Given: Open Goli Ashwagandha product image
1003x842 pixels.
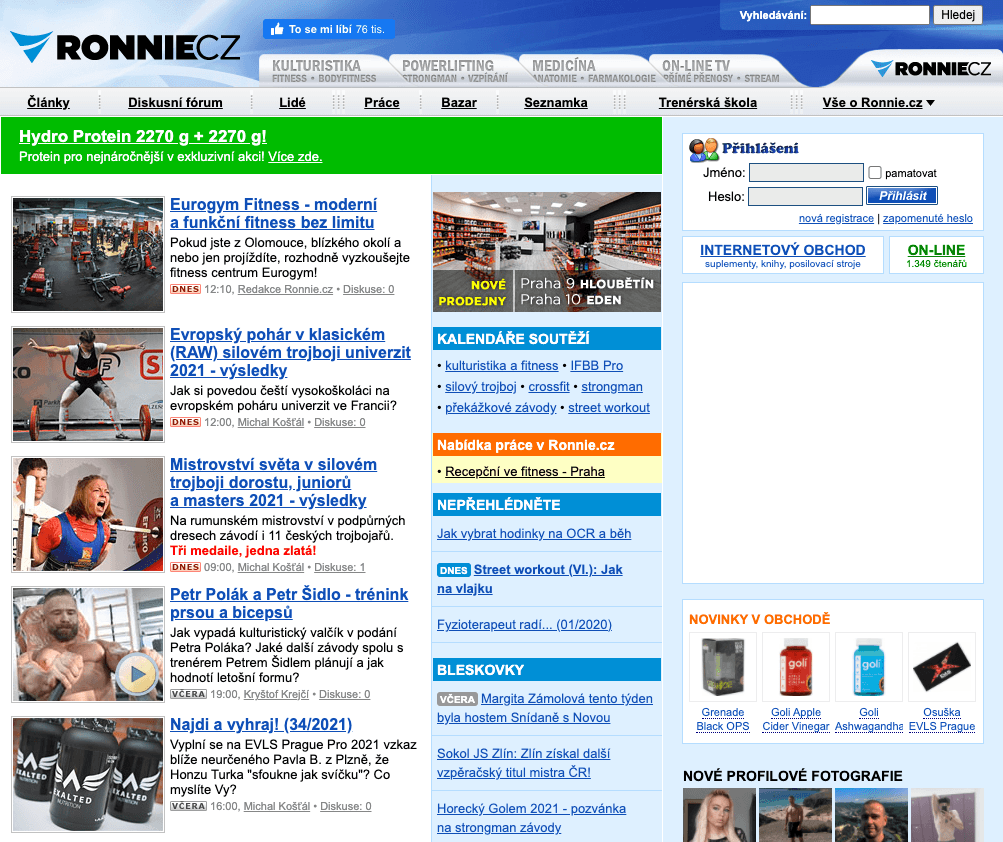Looking at the screenshot, I should [x=869, y=668].
